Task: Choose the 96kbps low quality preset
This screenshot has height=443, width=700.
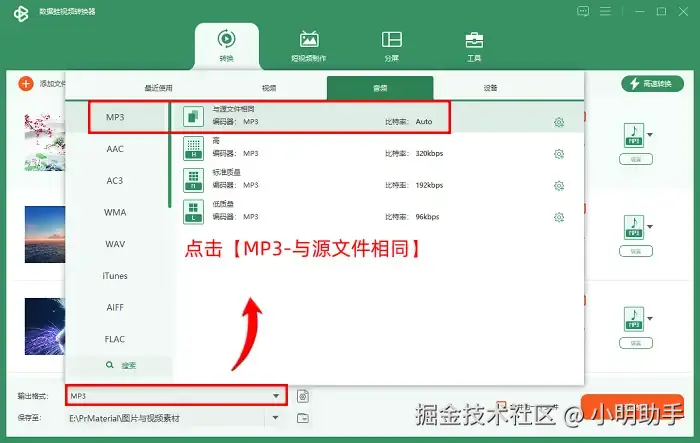Action: pos(377,212)
